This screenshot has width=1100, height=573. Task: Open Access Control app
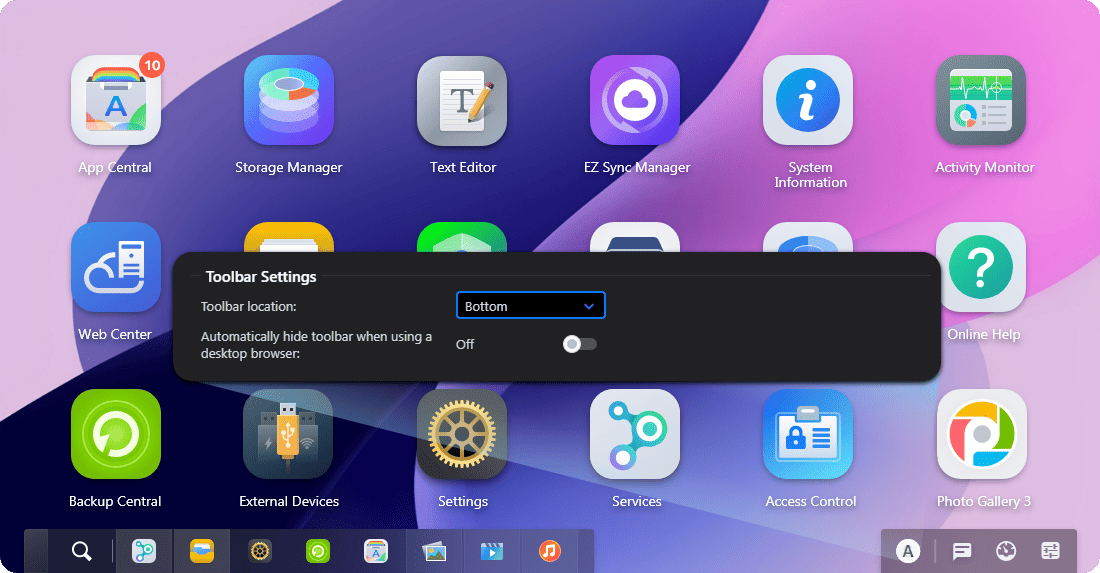pos(808,434)
